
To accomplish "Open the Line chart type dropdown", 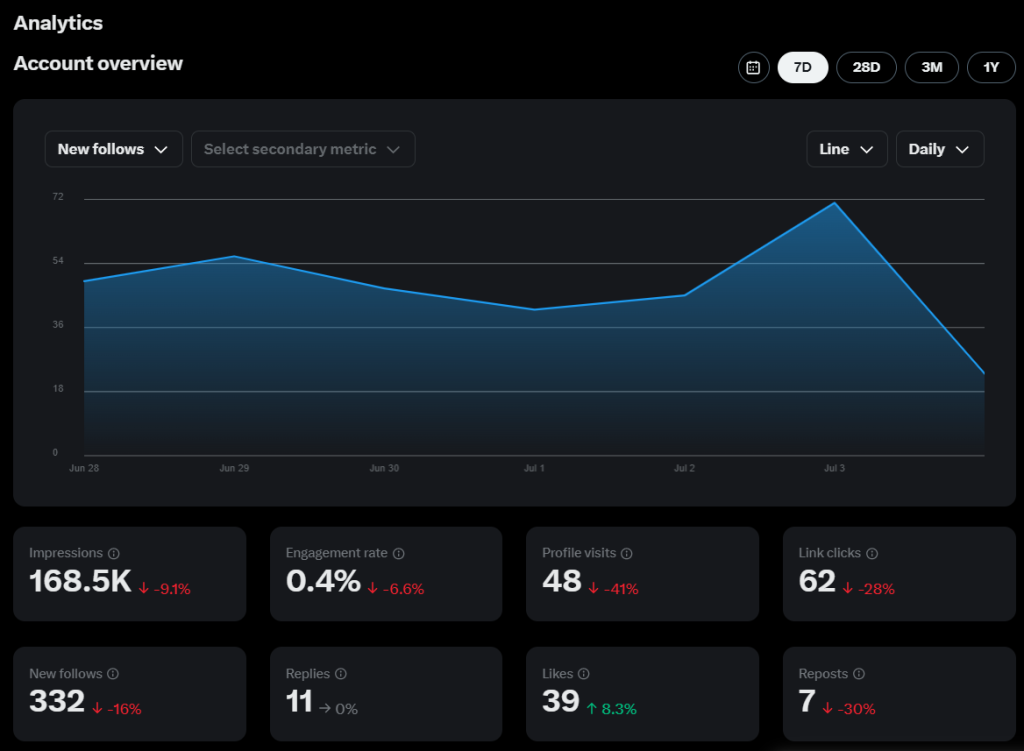I will point(846,148).
